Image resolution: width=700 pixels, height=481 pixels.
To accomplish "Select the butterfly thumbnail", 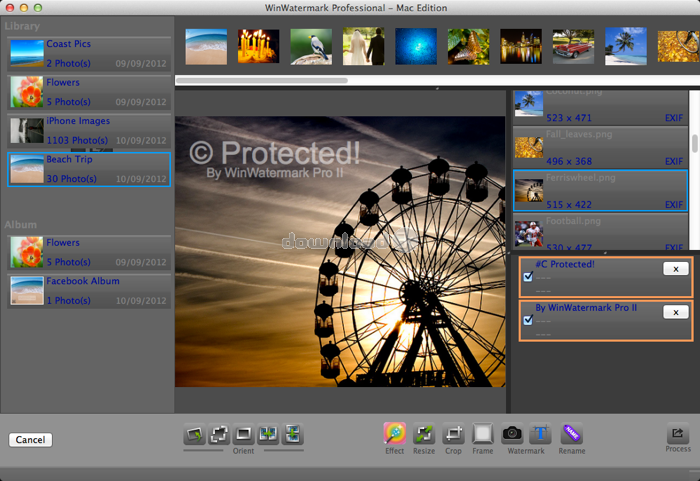I will [468, 47].
